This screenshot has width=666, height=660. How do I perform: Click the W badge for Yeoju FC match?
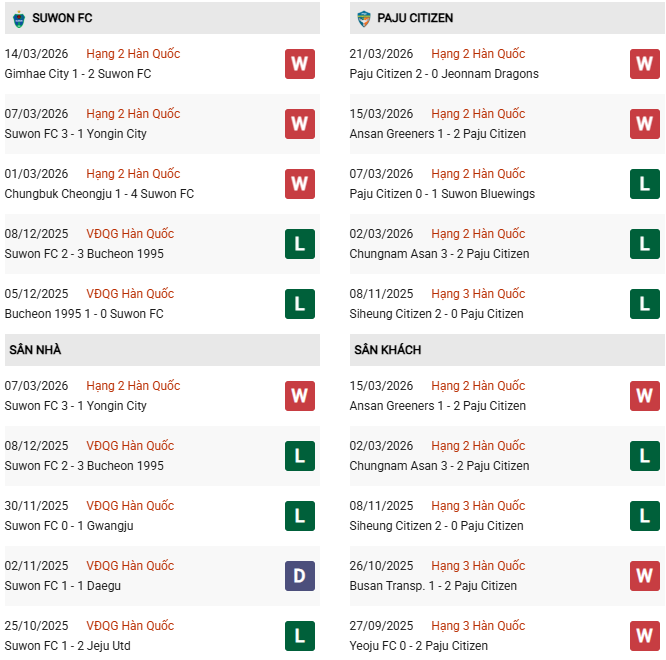tap(645, 636)
